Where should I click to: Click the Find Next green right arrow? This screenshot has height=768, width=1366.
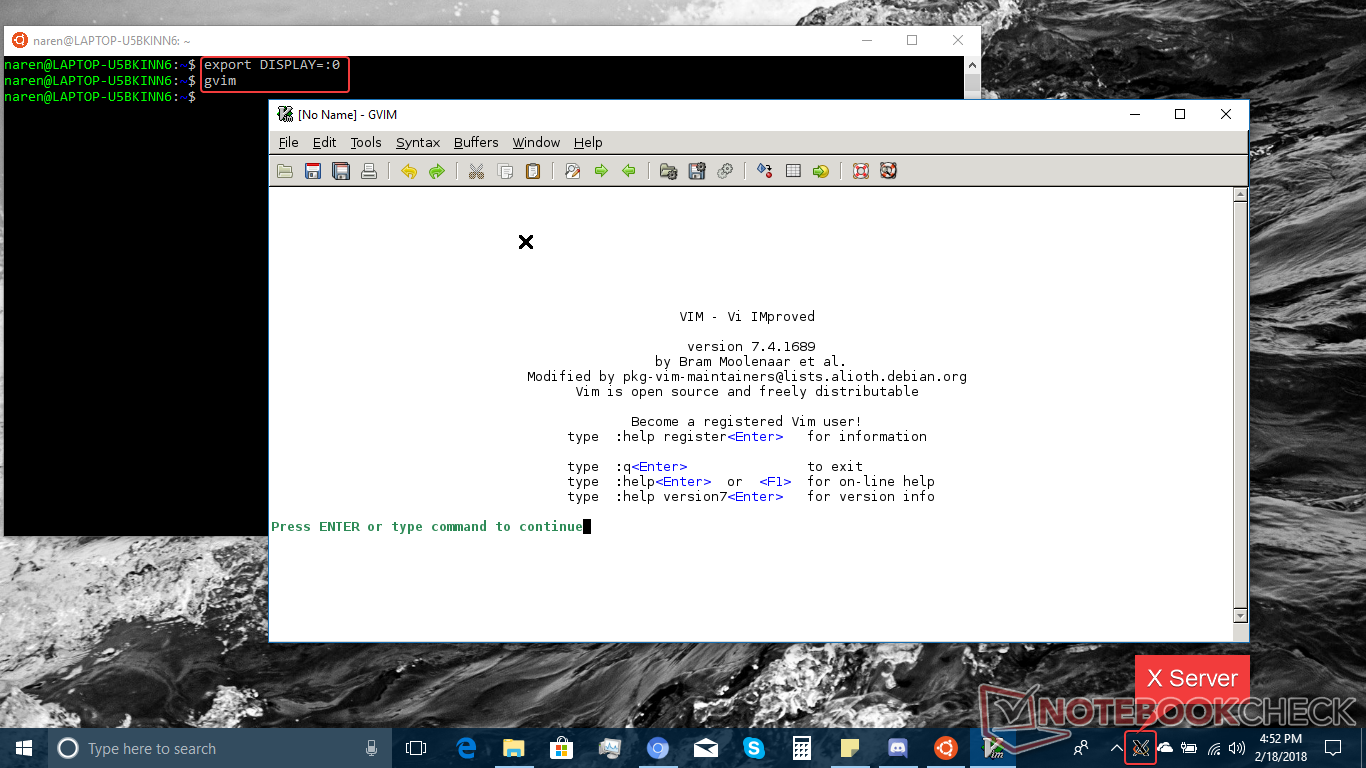601,171
